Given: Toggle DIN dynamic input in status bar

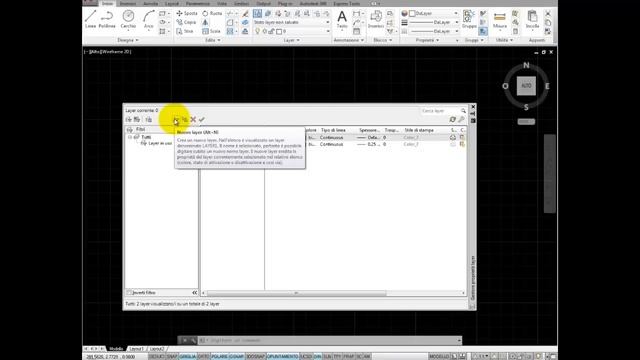Looking at the screenshot, I should pyautogui.click(x=317, y=357).
